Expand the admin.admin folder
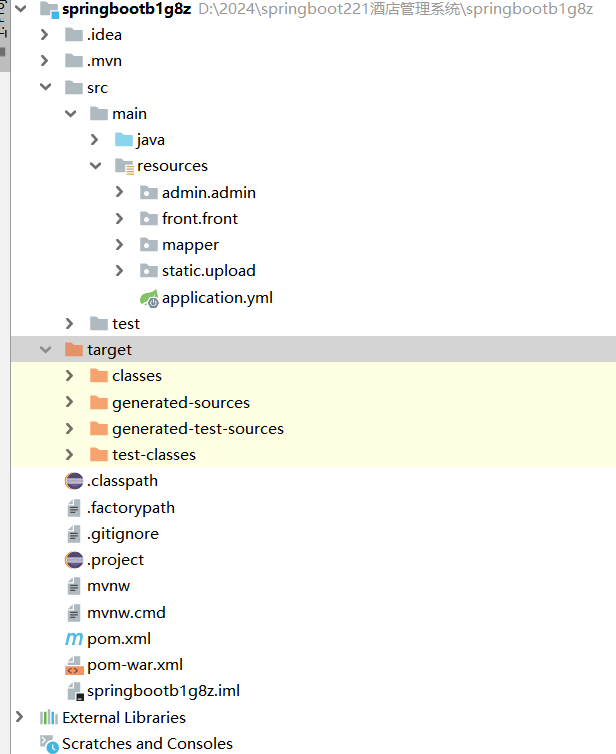Screen dimensions: 616x754 click(120, 192)
